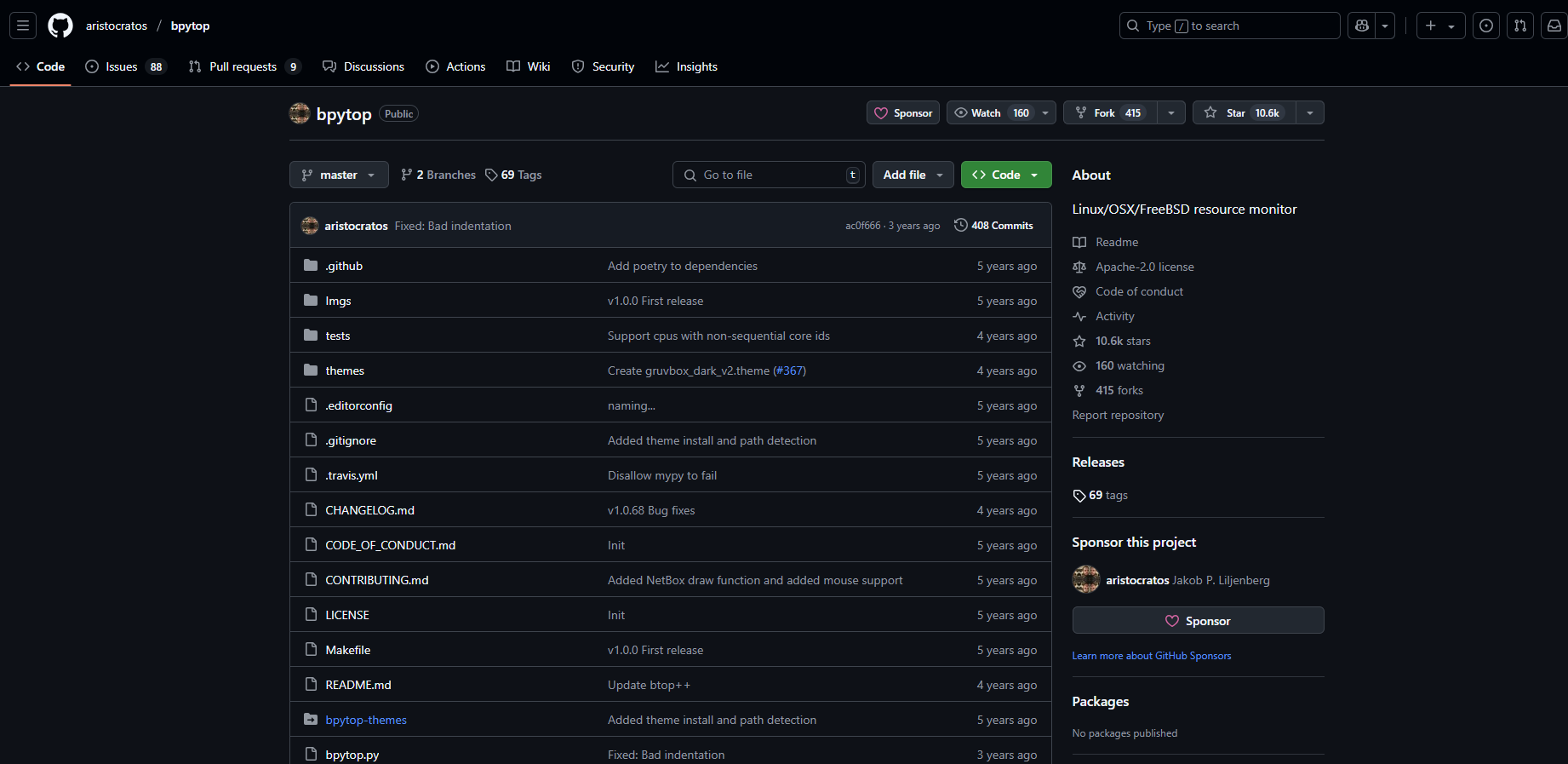Open notifications inbox icon
The width and height of the screenshot is (1568, 764).
(x=1554, y=26)
